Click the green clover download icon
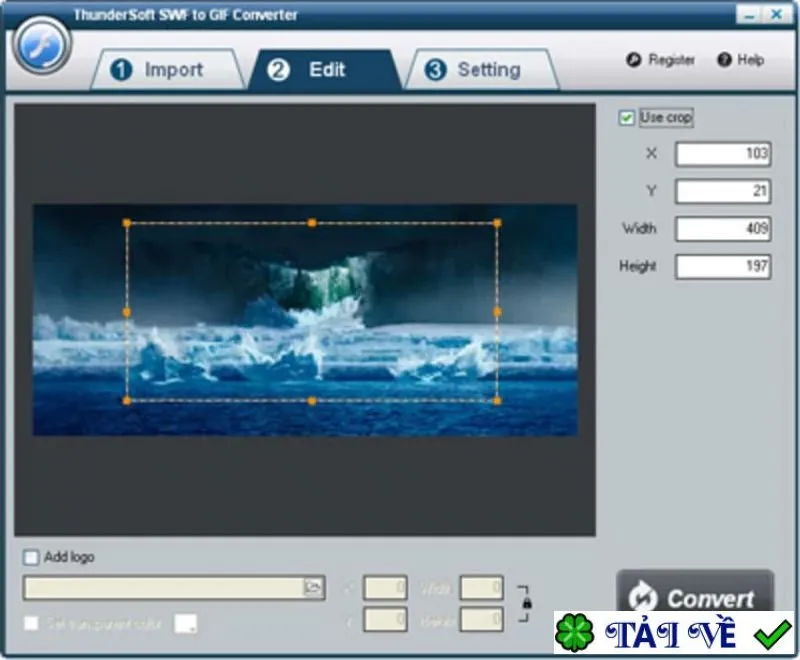The image size is (800, 660). 574,633
